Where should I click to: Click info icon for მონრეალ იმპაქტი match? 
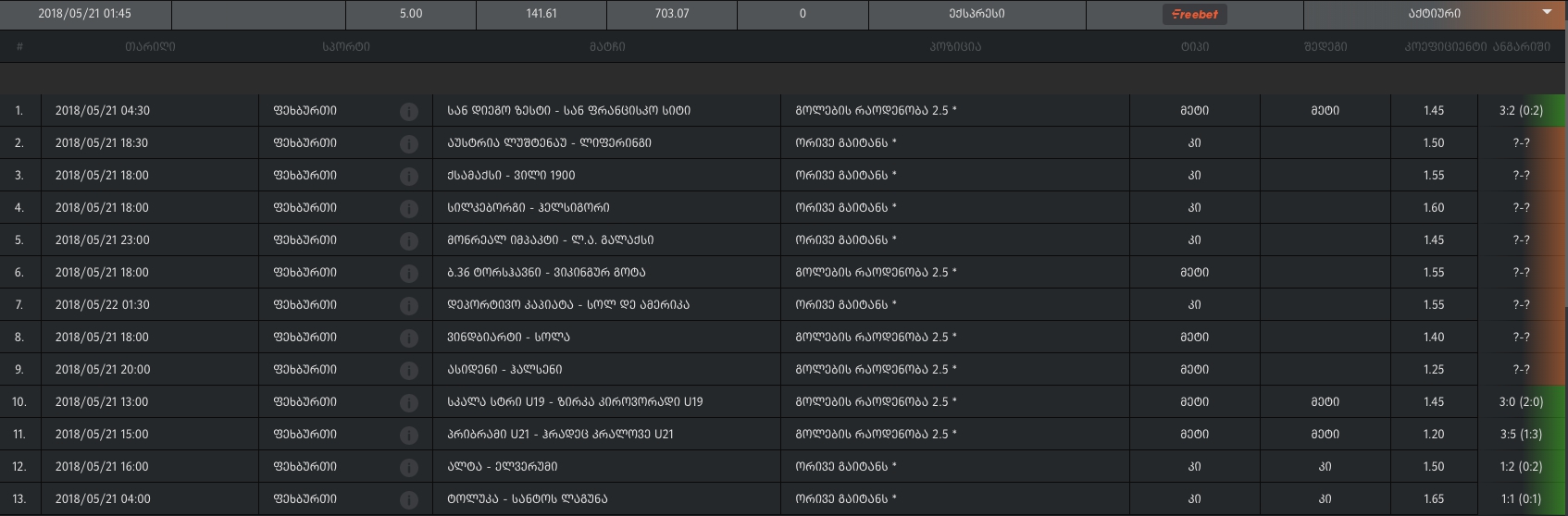coord(408,240)
